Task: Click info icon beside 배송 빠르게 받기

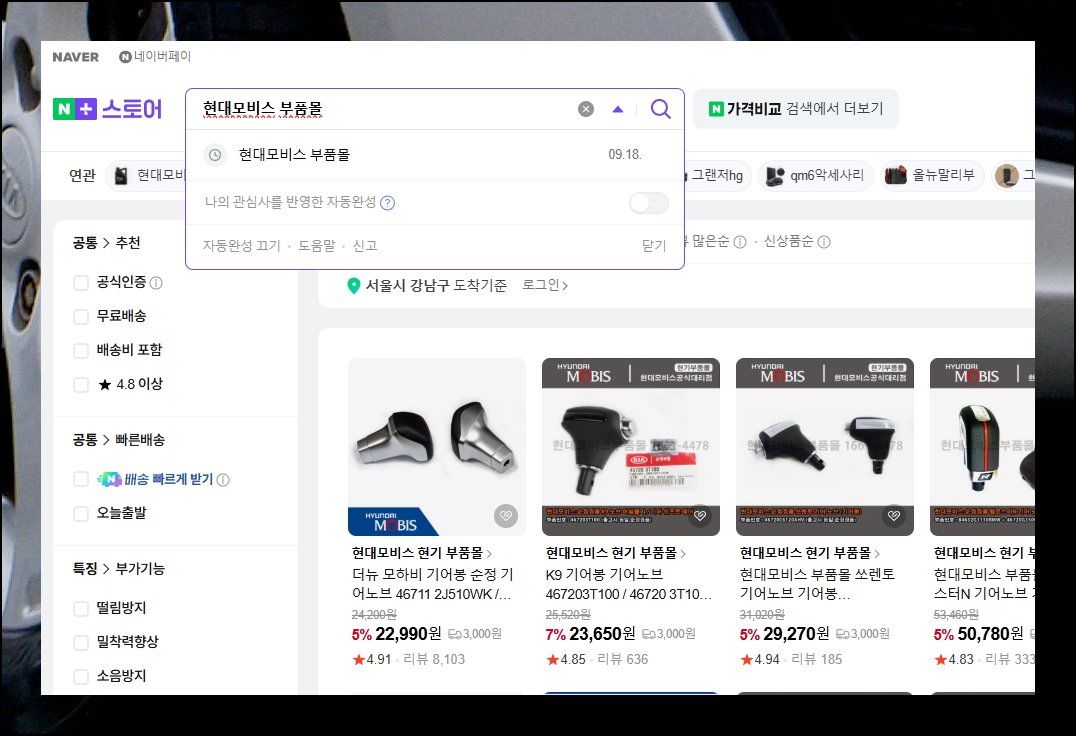Action: point(223,480)
